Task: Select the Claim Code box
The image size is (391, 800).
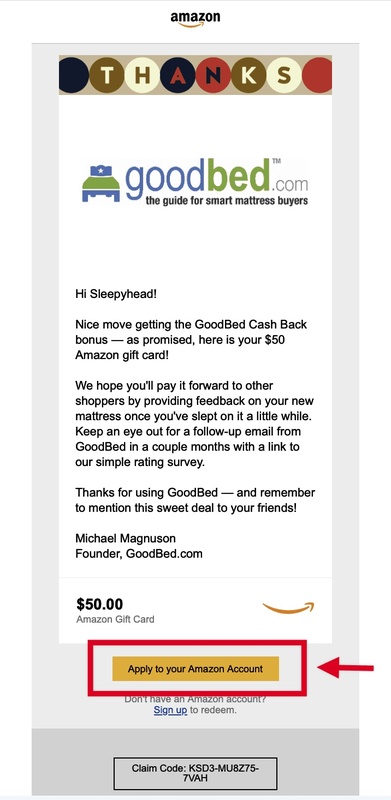Action: click(195, 773)
